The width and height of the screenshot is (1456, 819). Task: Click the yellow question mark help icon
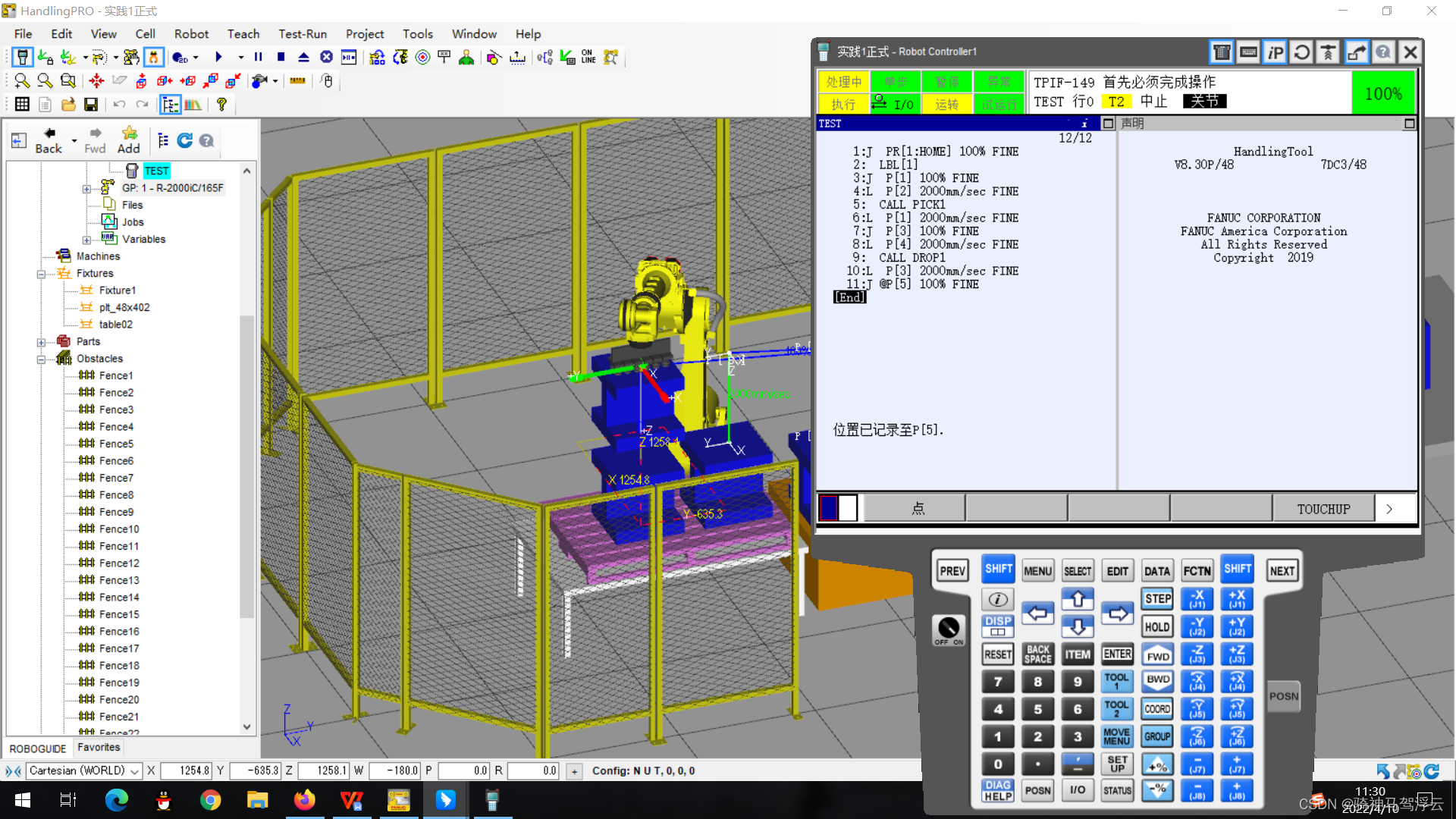coord(221,104)
